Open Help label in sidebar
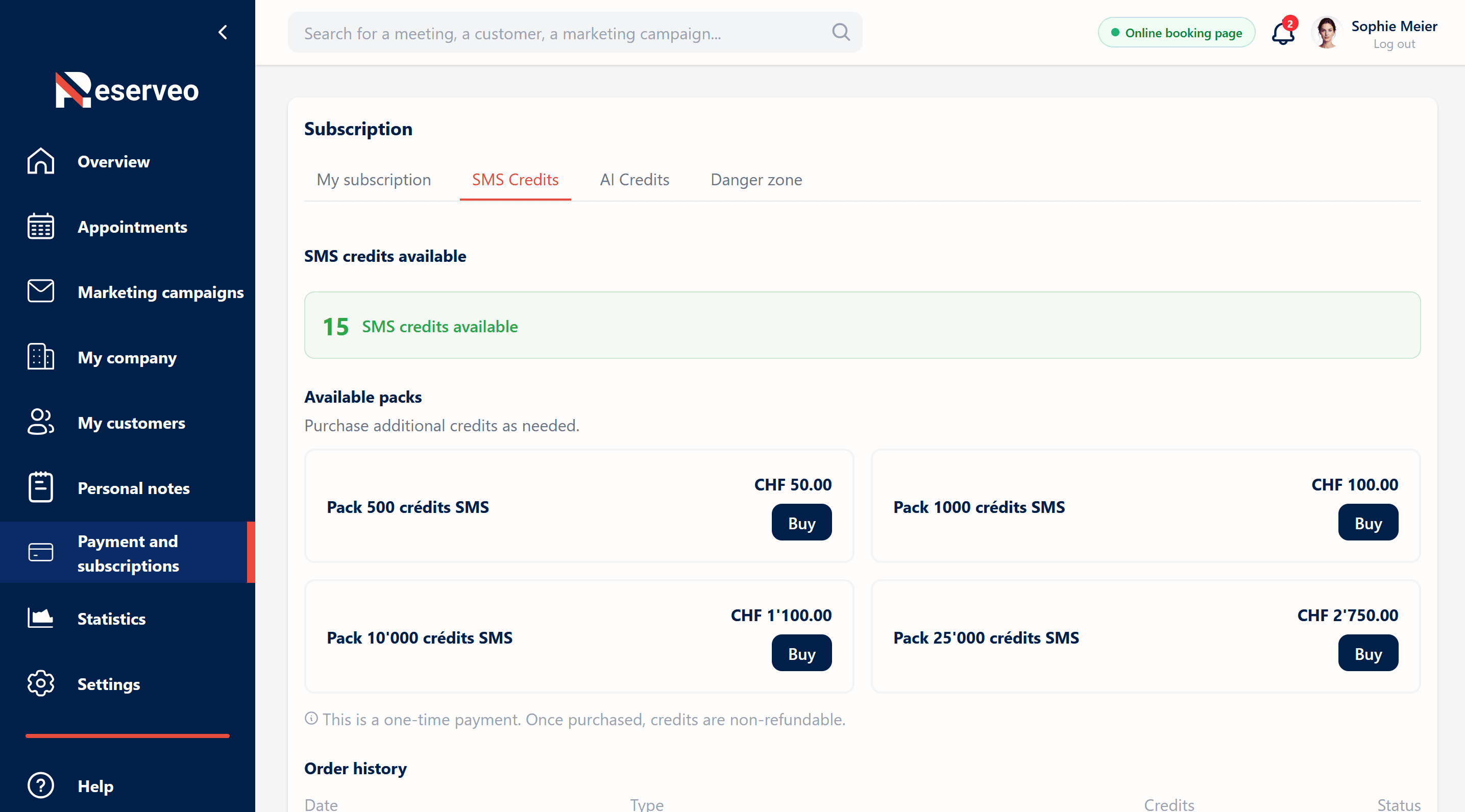 tap(95, 786)
